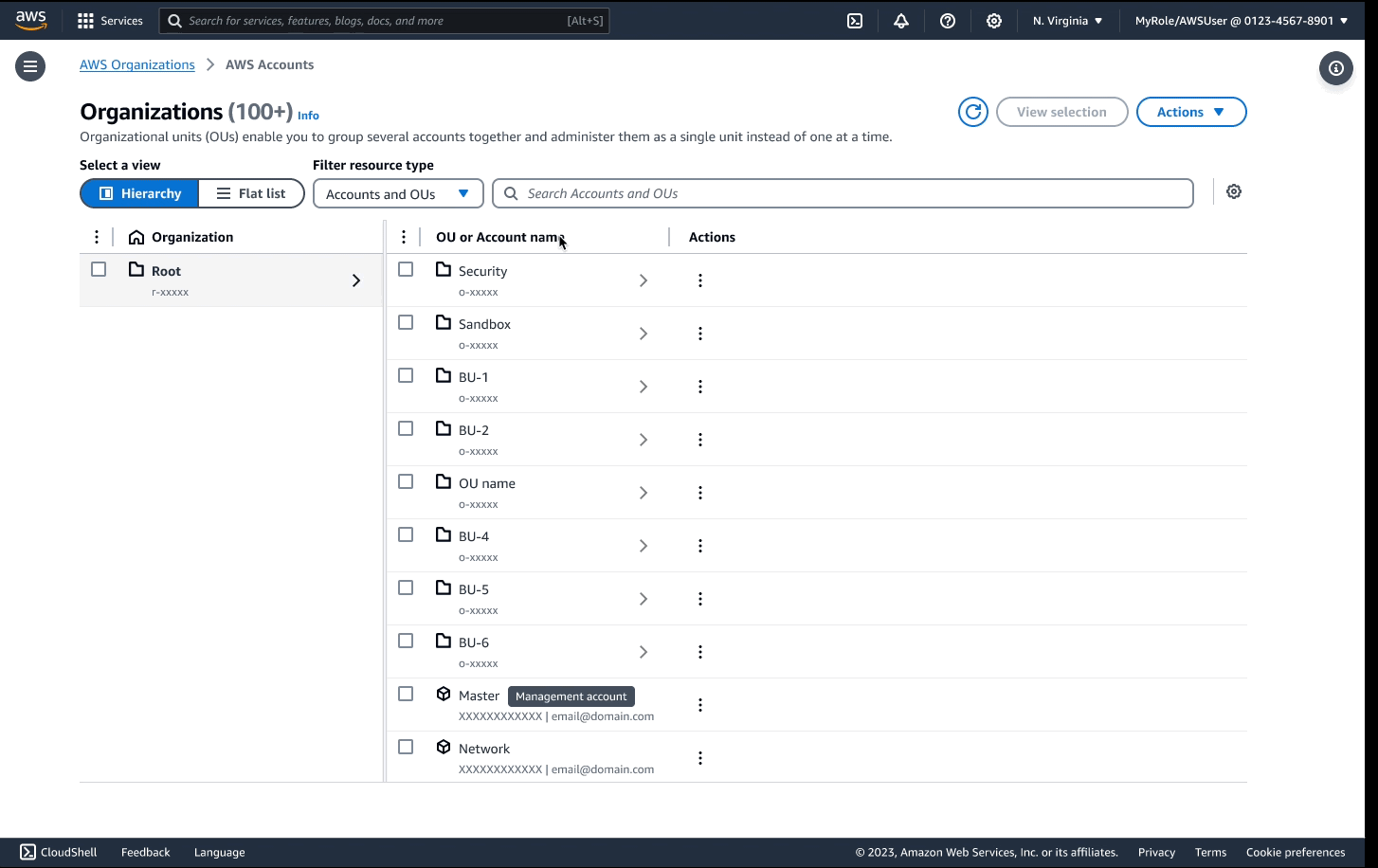Open the MyRole/AWSUser account menu
The width and height of the screenshot is (1378, 868).
pyautogui.click(x=1242, y=21)
